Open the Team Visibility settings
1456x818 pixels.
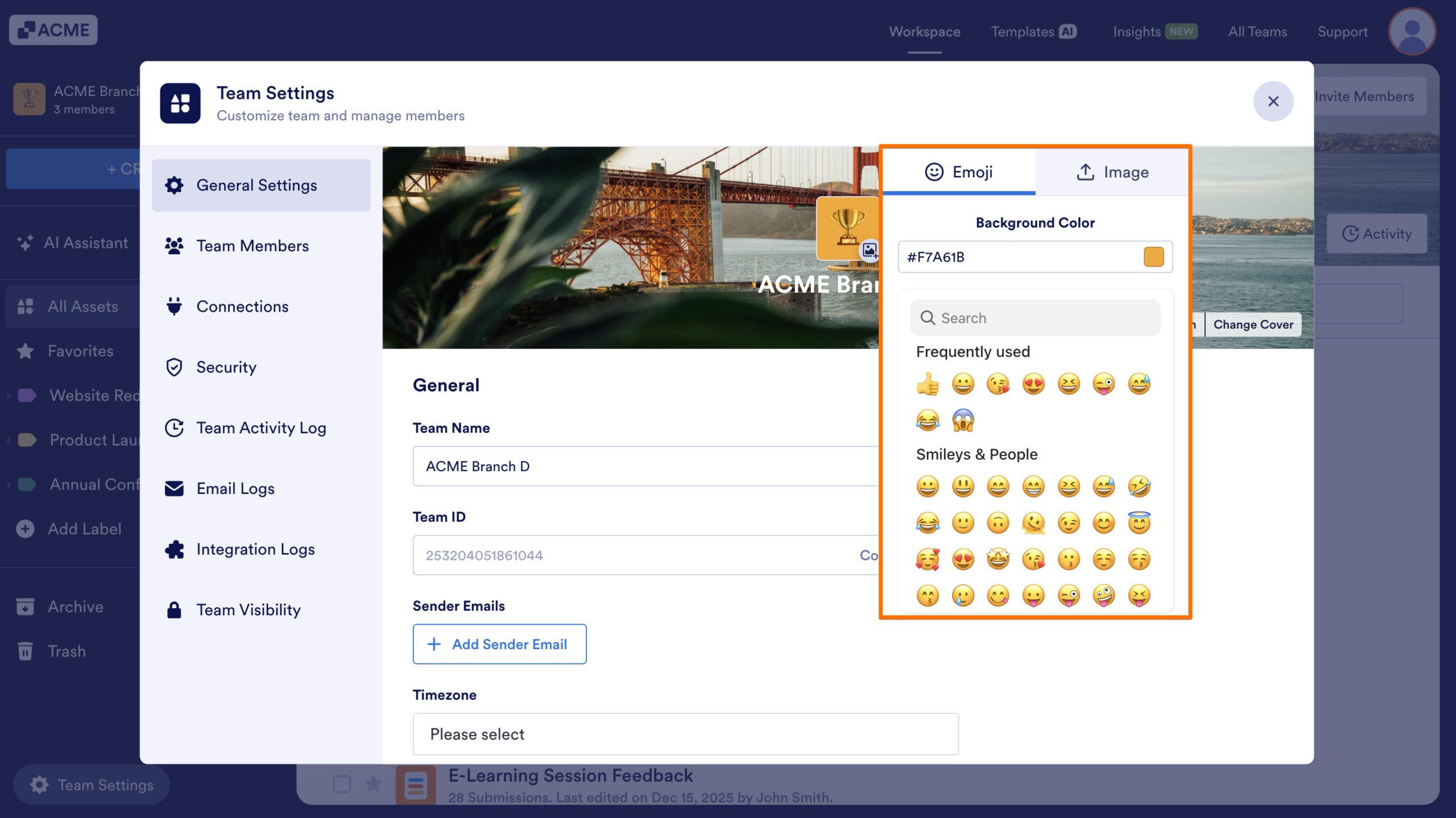click(249, 610)
